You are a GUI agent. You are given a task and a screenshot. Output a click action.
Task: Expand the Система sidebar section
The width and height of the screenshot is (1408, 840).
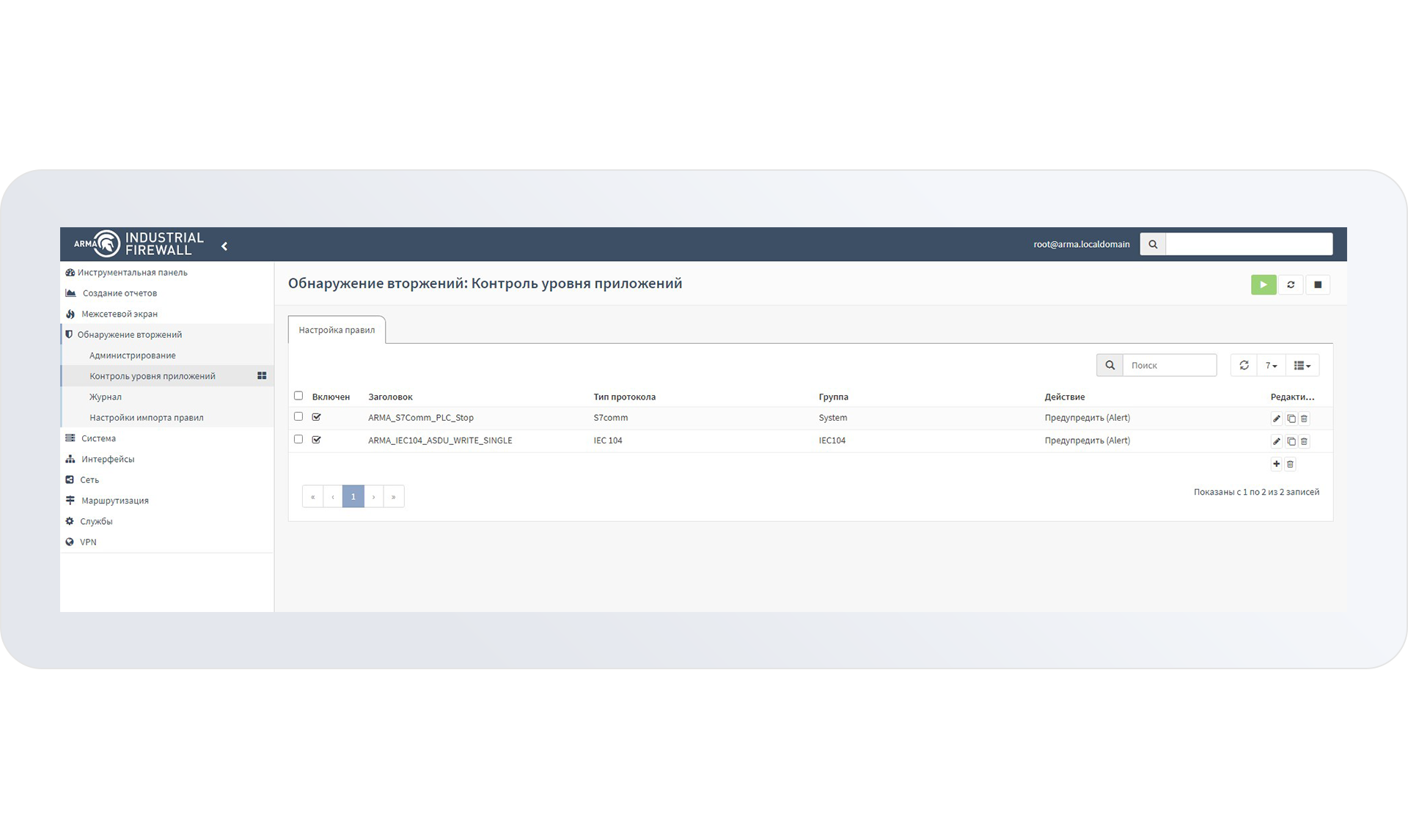[98, 438]
